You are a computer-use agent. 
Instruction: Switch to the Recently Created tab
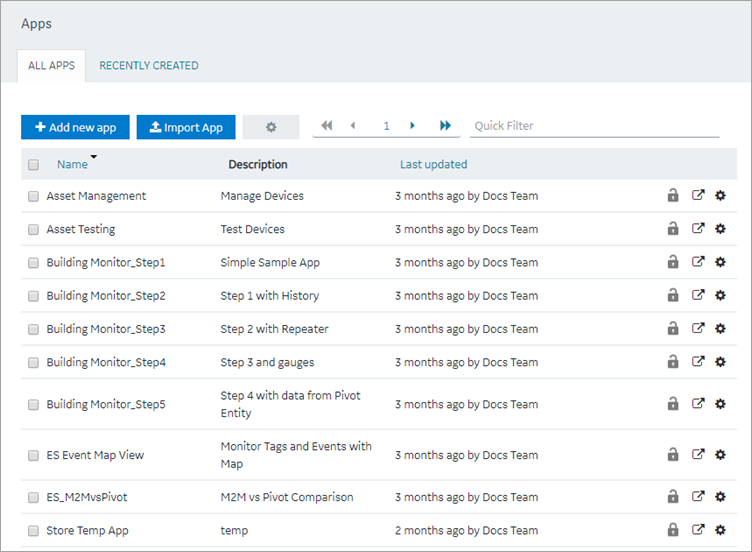[x=149, y=66]
